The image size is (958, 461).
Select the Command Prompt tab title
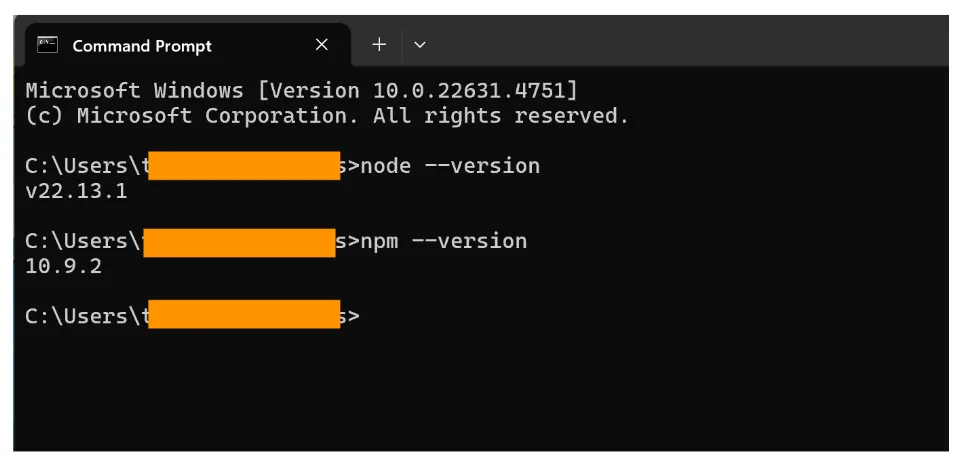click(142, 46)
